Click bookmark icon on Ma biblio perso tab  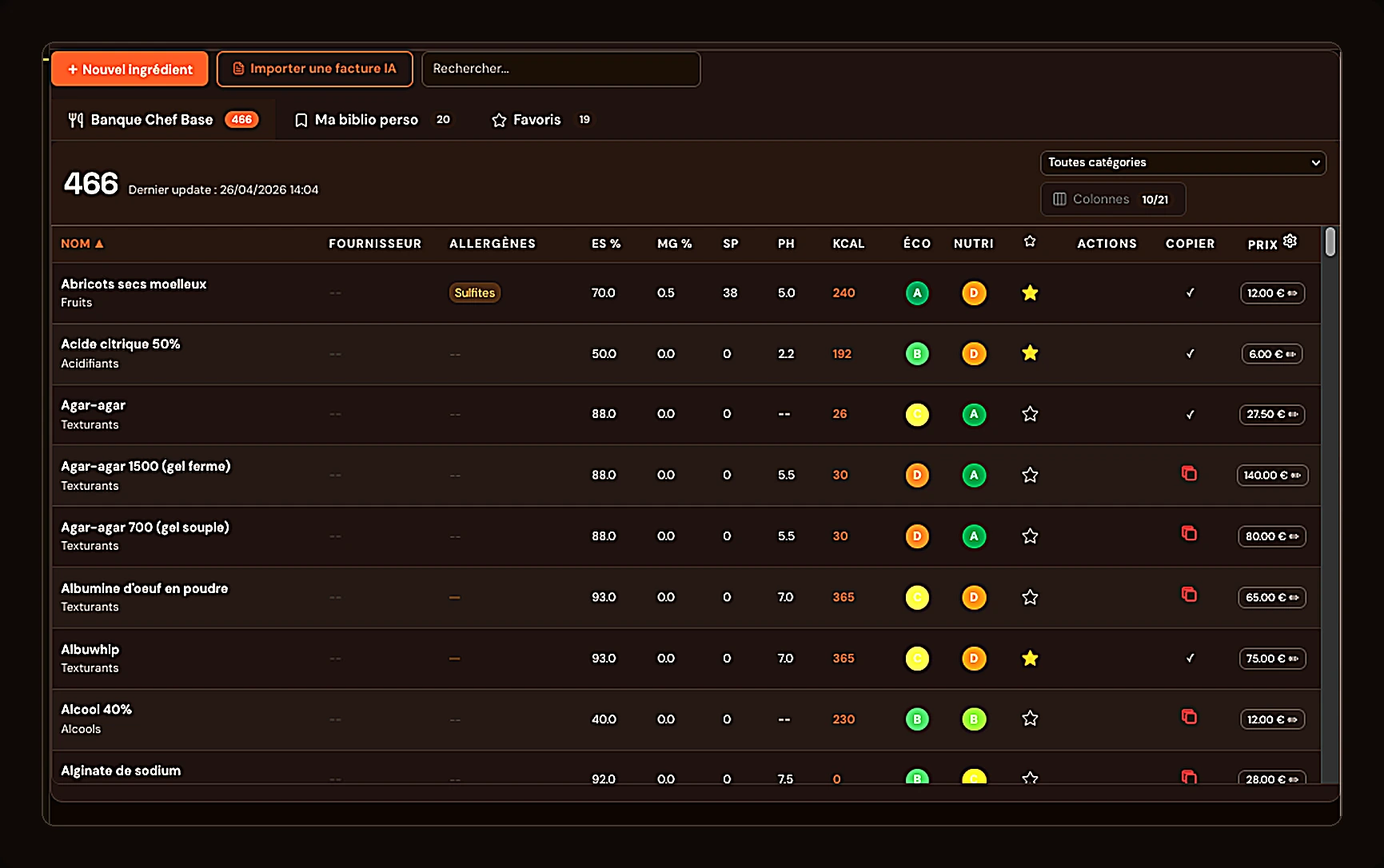click(x=301, y=120)
